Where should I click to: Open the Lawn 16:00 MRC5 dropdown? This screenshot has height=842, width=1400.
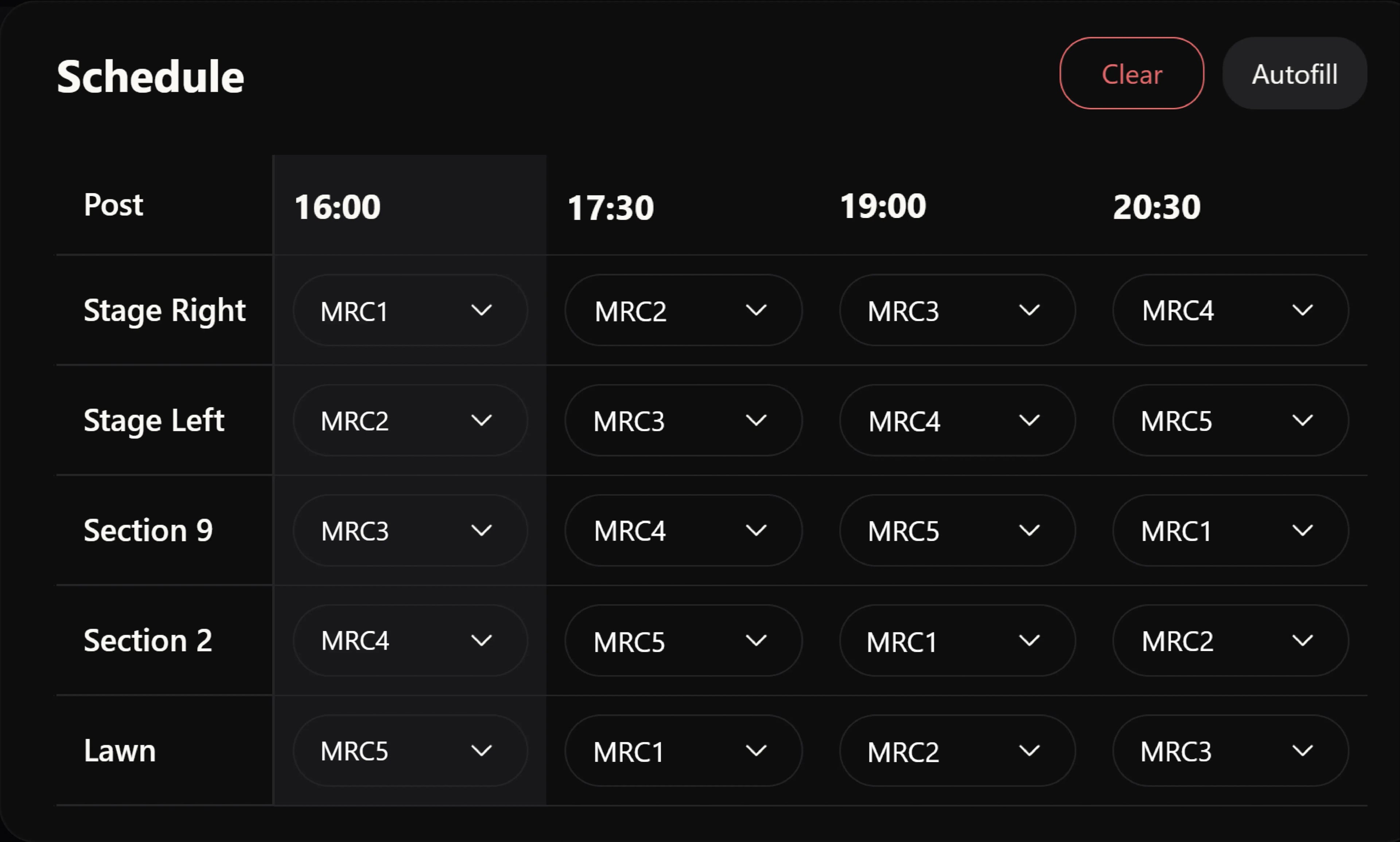[410, 750]
